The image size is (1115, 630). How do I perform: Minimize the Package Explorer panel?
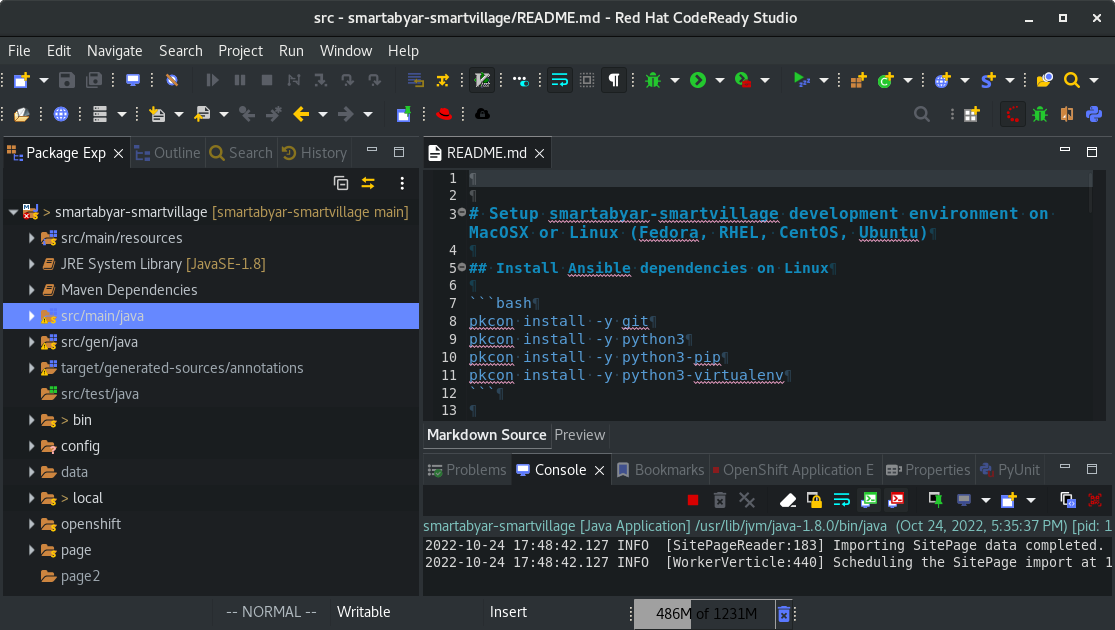click(372, 150)
